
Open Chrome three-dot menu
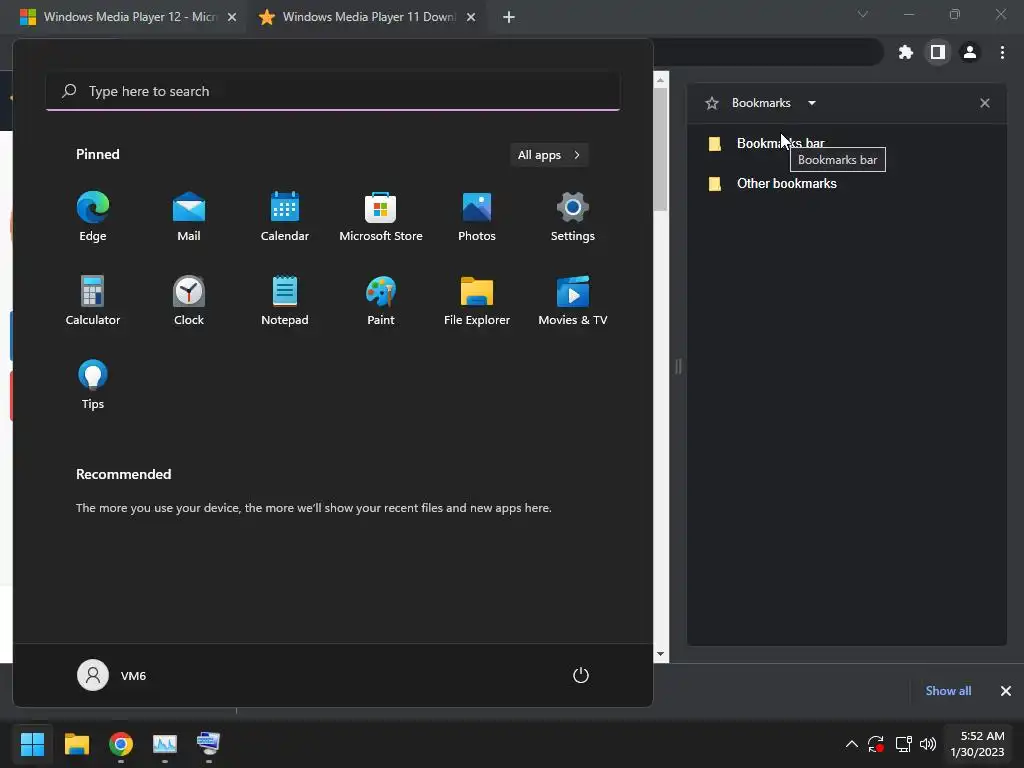click(x=1002, y=52)
